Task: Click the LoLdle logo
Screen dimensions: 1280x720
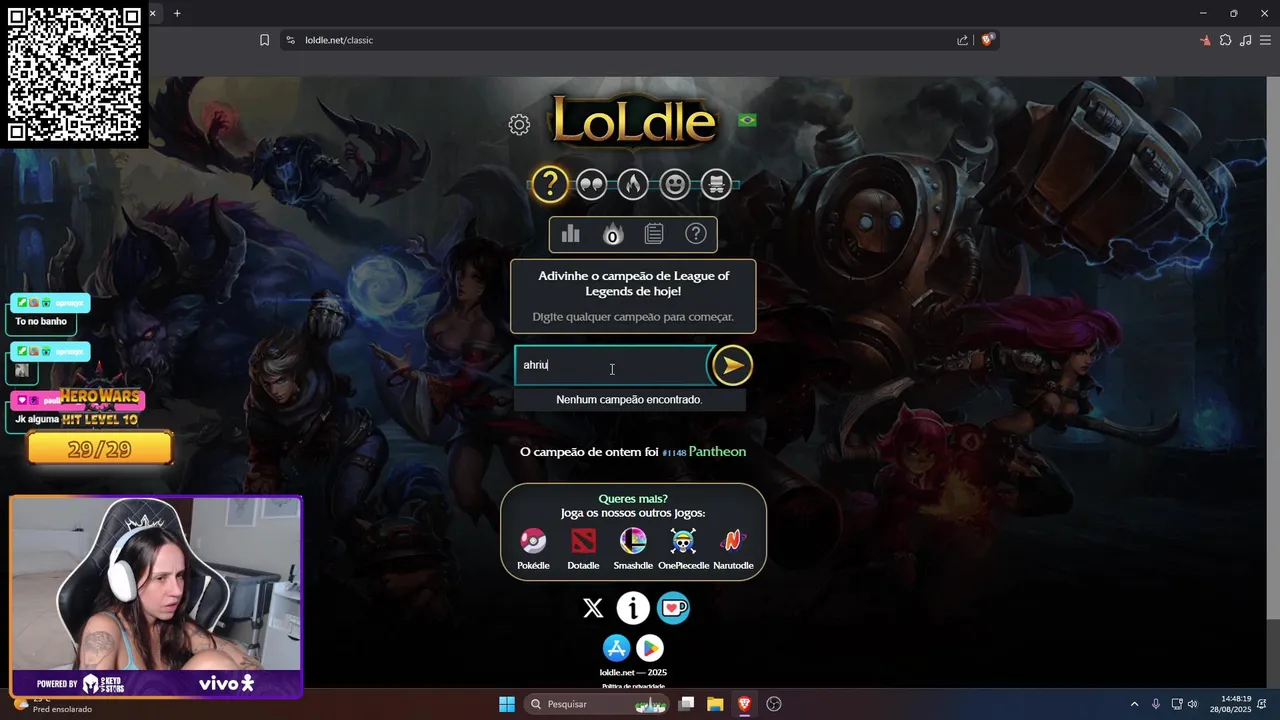Action: click(633, 121)
